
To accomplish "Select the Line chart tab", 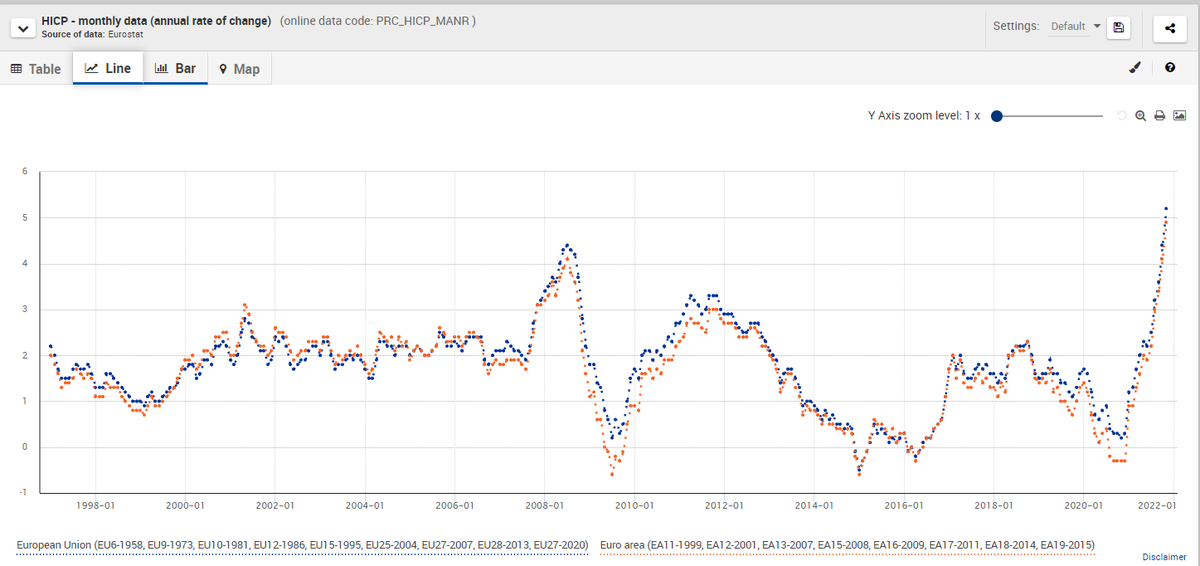I will pos(108,68).
